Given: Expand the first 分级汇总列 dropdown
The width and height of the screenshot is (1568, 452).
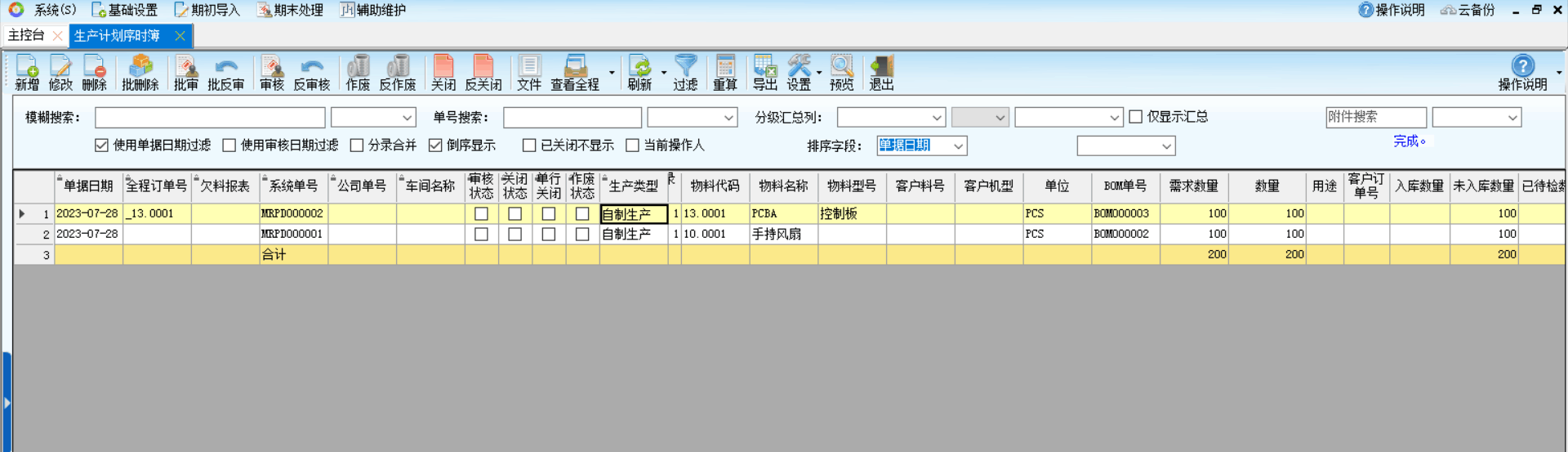Looking at the screenshot, I should 937,118.
